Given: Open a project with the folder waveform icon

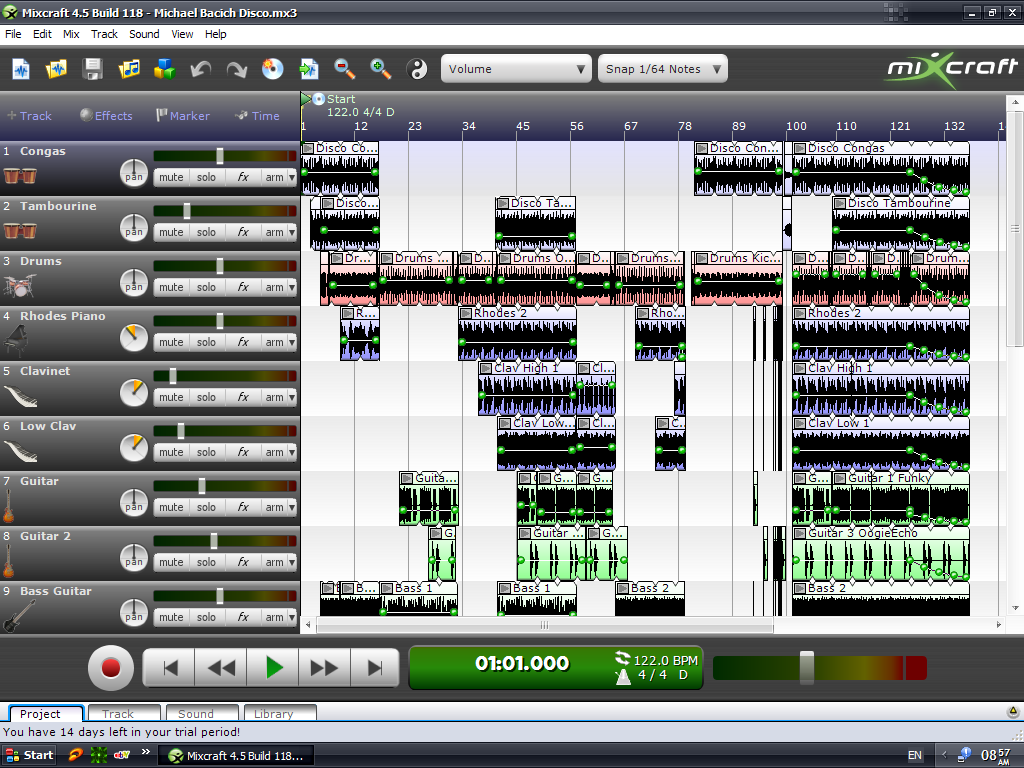Looking at the screenshot, I should click(56, 69).
